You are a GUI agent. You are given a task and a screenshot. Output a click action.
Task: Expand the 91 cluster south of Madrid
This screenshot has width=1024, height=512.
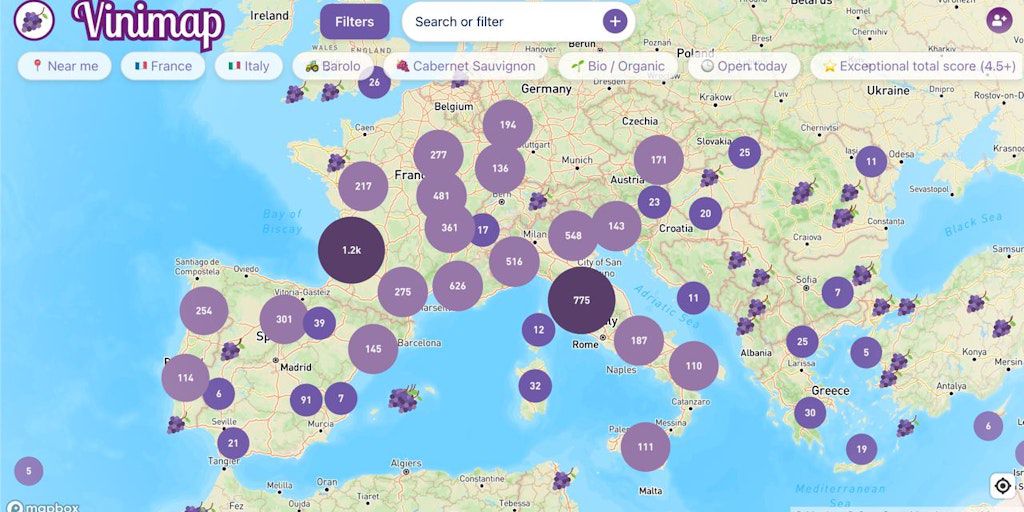[x=306, y=400]
